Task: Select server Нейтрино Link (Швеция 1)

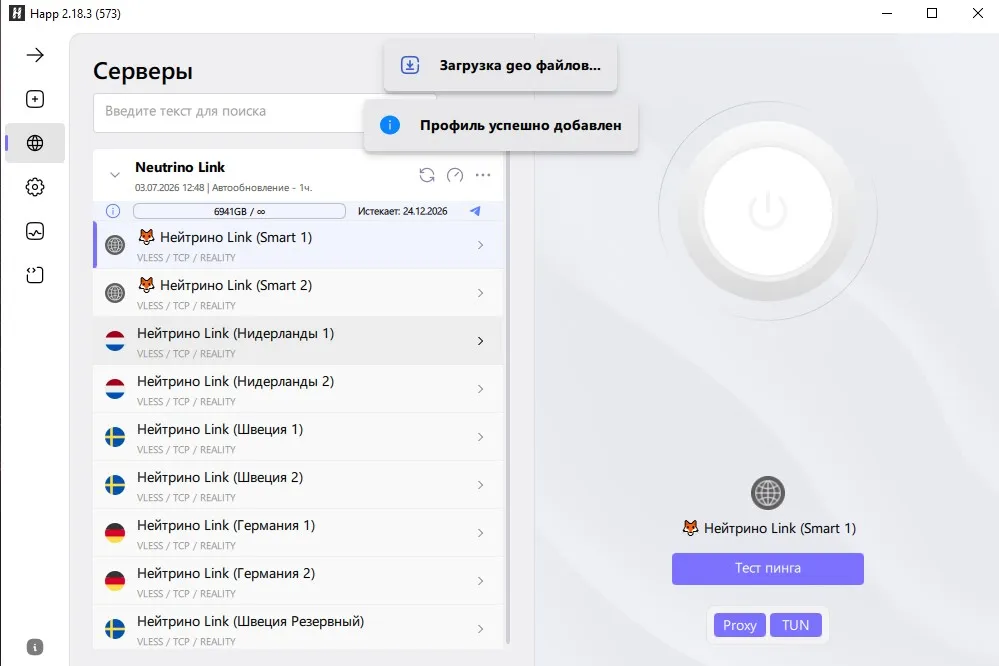Action: click(x=298, y=437)
